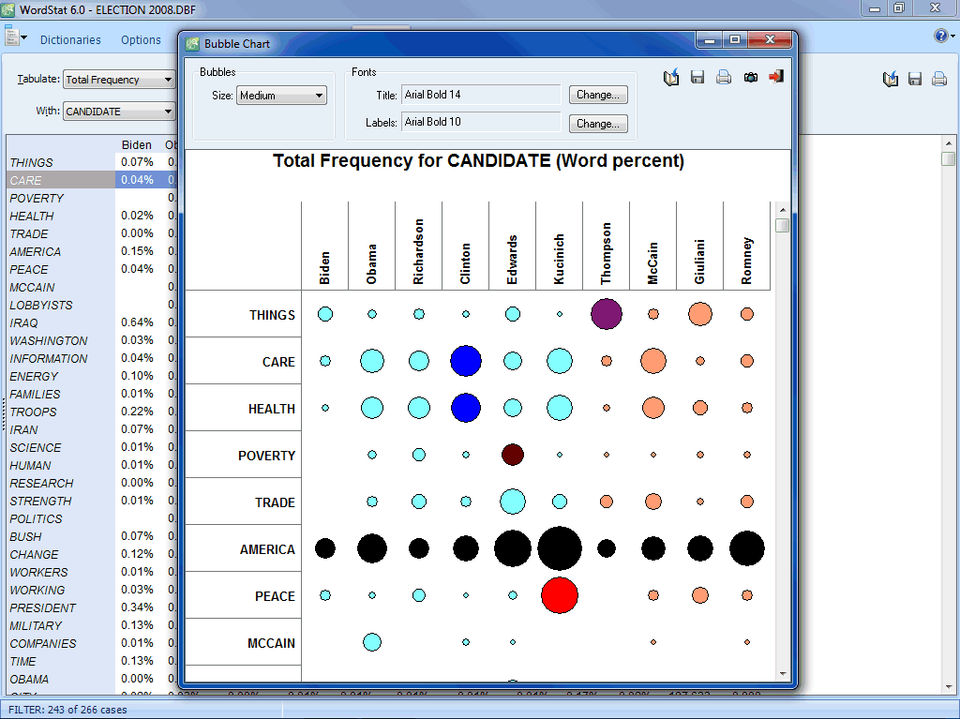Open the Dictionaries tab
Viewport: 960px width, 719px height.
pos(70,40)
